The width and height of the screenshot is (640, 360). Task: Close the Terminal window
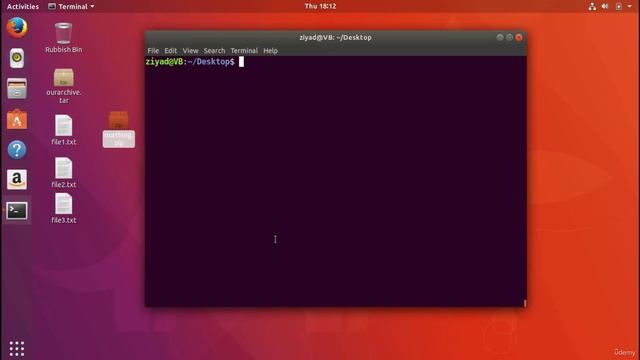[x=519, y=37]
